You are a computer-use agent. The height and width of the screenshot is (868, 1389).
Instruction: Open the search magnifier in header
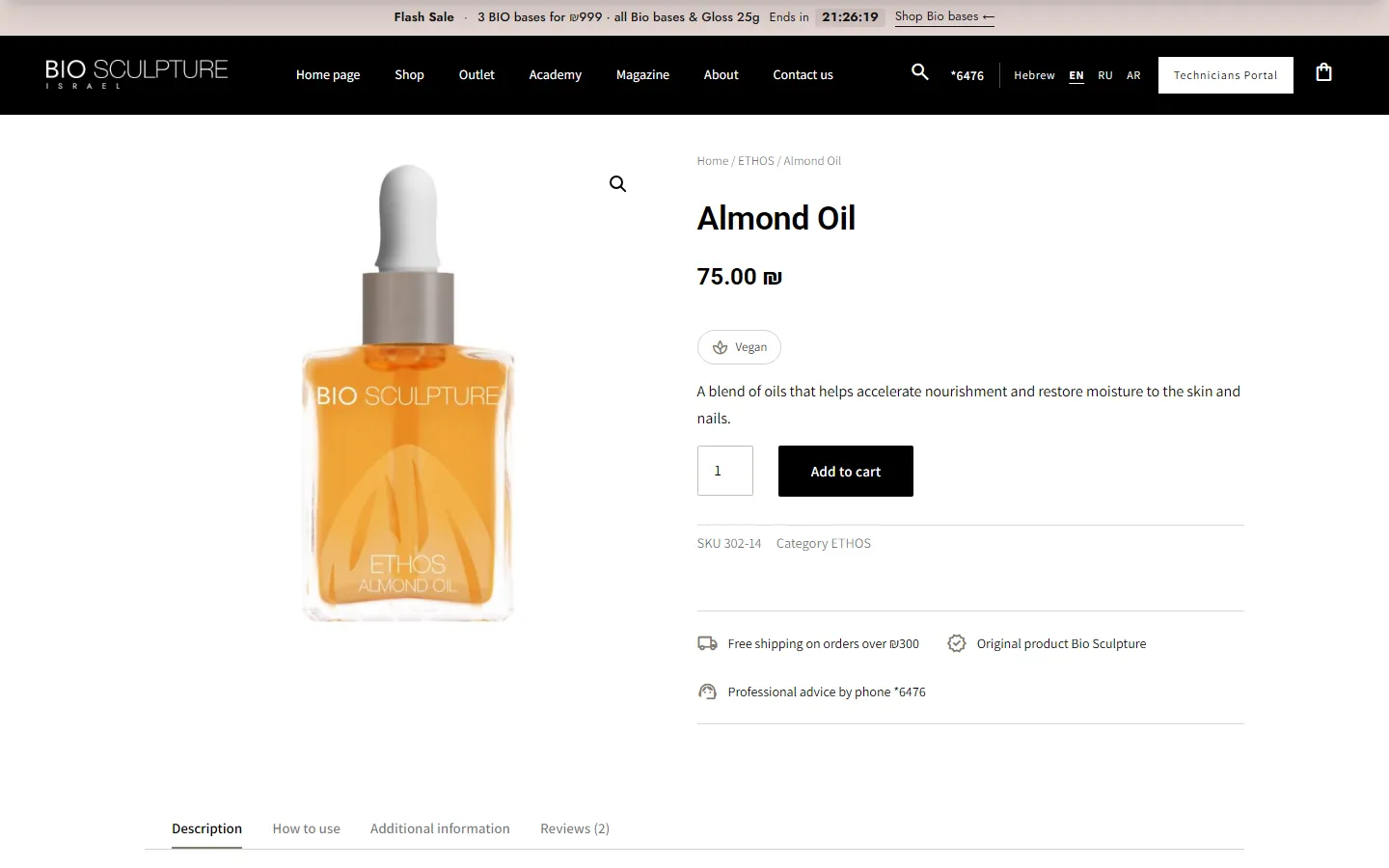pyautogui.click(x=919, y=72)
